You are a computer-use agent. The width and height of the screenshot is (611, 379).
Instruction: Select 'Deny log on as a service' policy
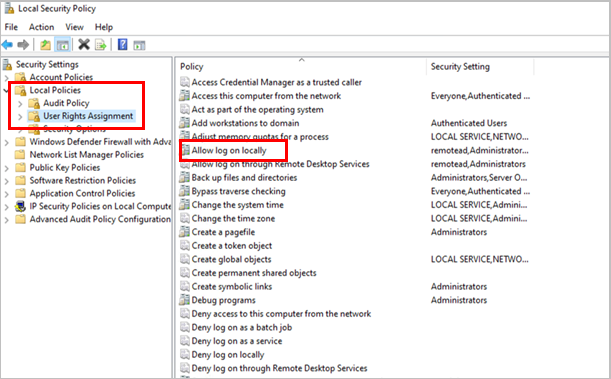coord(237,341)
